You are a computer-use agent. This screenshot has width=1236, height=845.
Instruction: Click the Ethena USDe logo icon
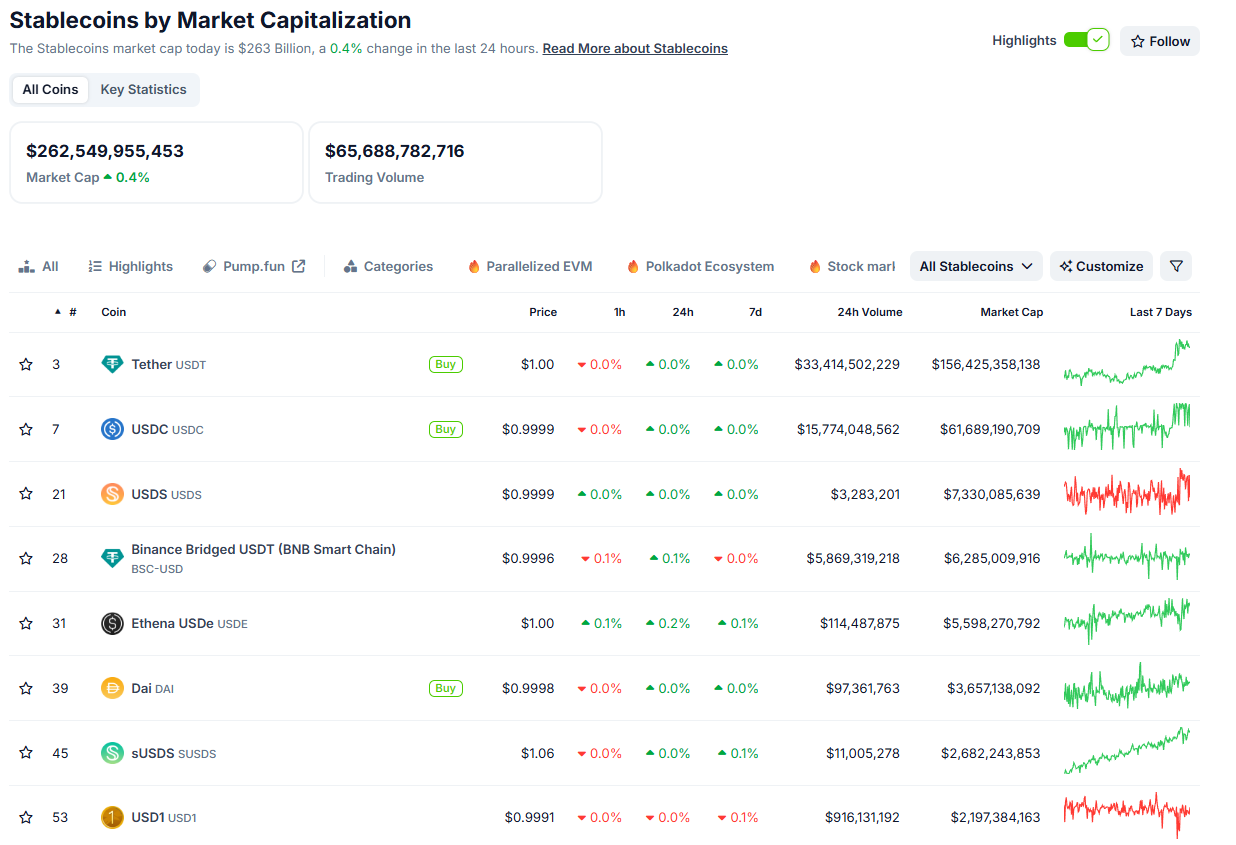pyautogui.click(x=113, y=623)
